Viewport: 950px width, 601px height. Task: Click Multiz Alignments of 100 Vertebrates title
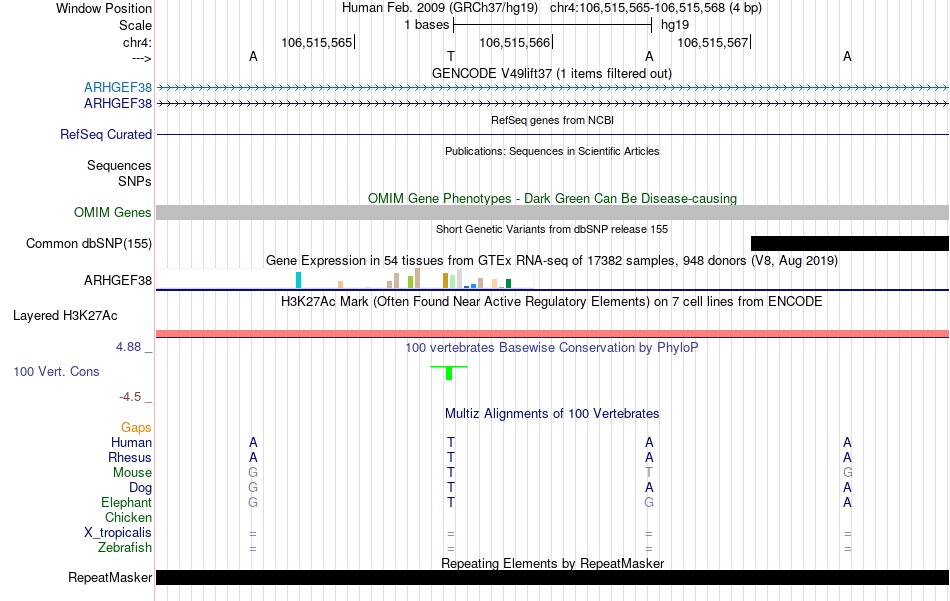(x=552, y=414)
